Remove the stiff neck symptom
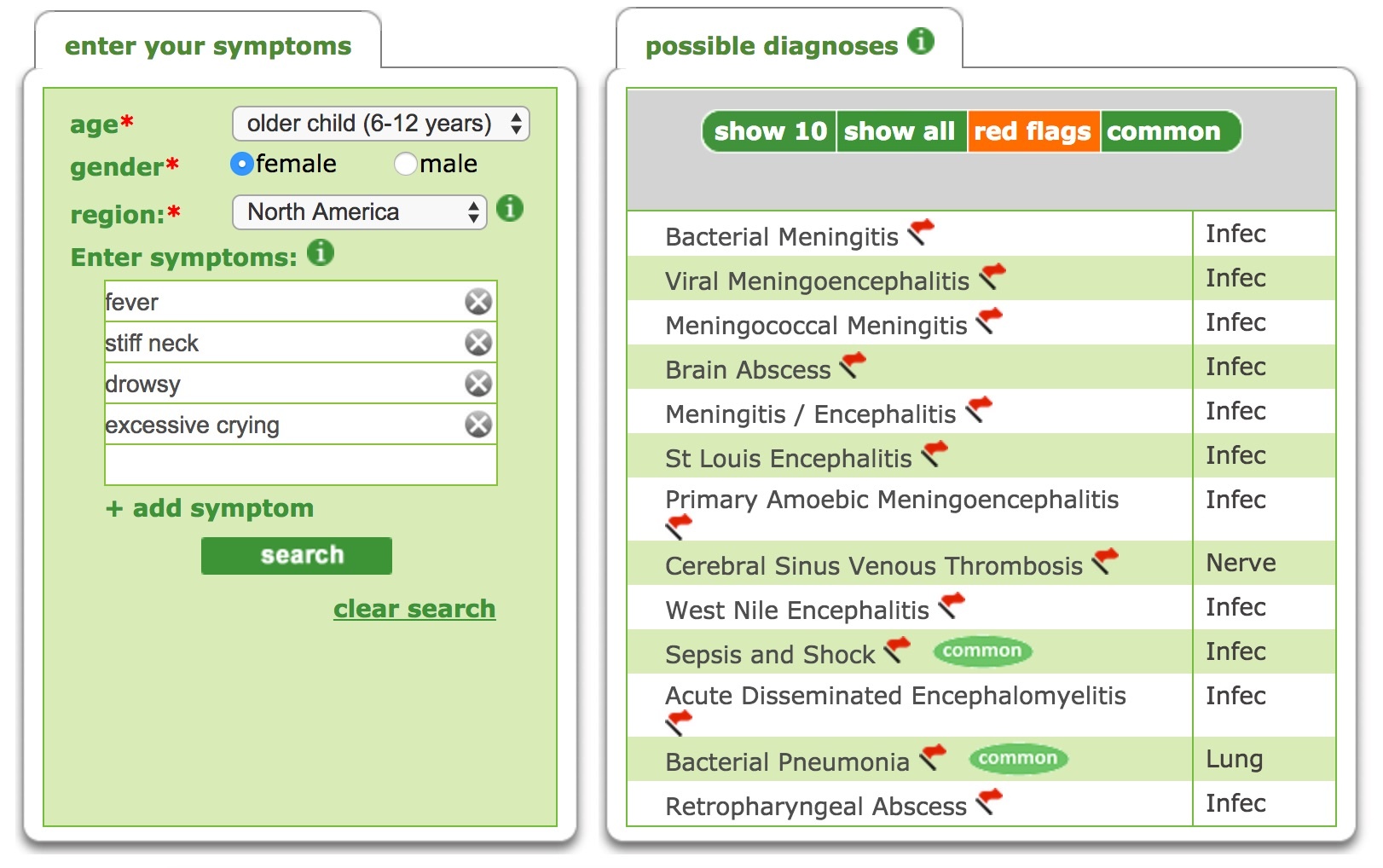The image size is (1383, 868). [x=478, y=342]
